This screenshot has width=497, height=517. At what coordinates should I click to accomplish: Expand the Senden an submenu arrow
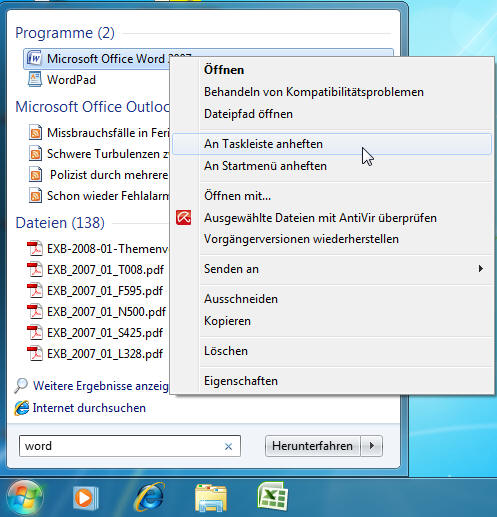point(480,269)
